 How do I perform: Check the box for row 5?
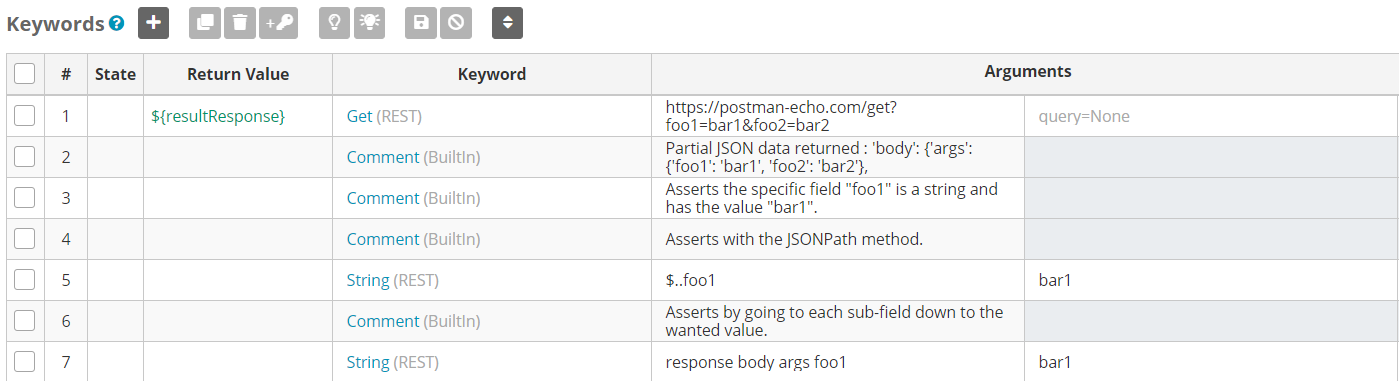[x=25, y=280]
